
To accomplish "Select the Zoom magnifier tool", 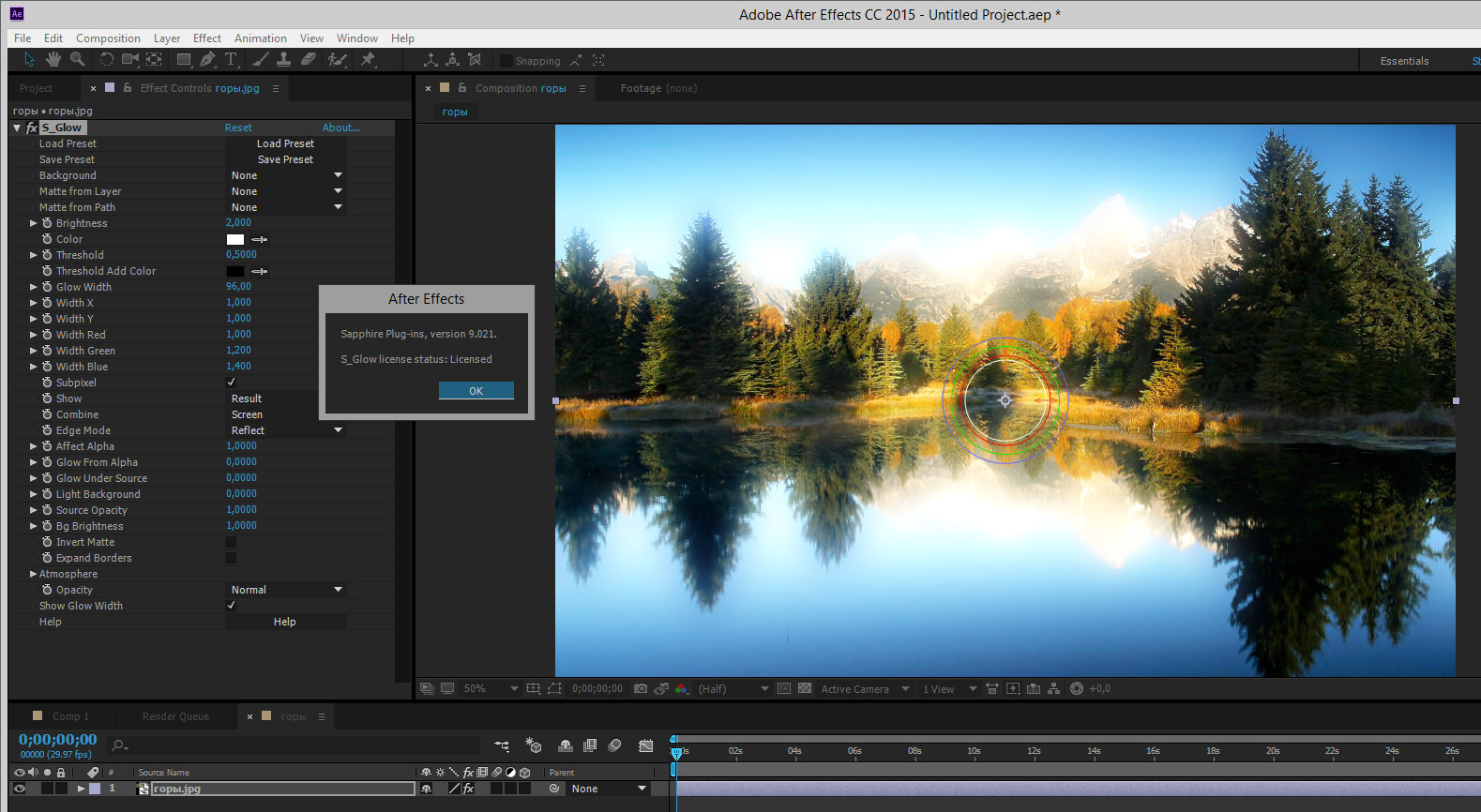I will click(77, 60).
